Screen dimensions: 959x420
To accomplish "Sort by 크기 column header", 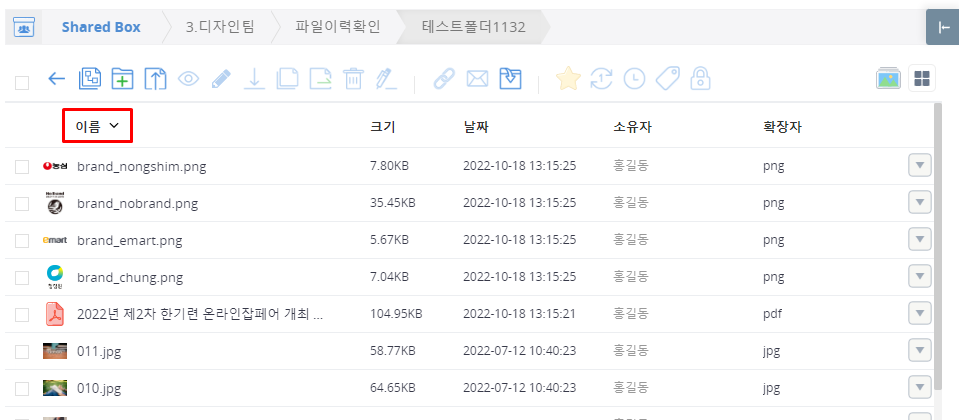I will click(x=383, y=127).
